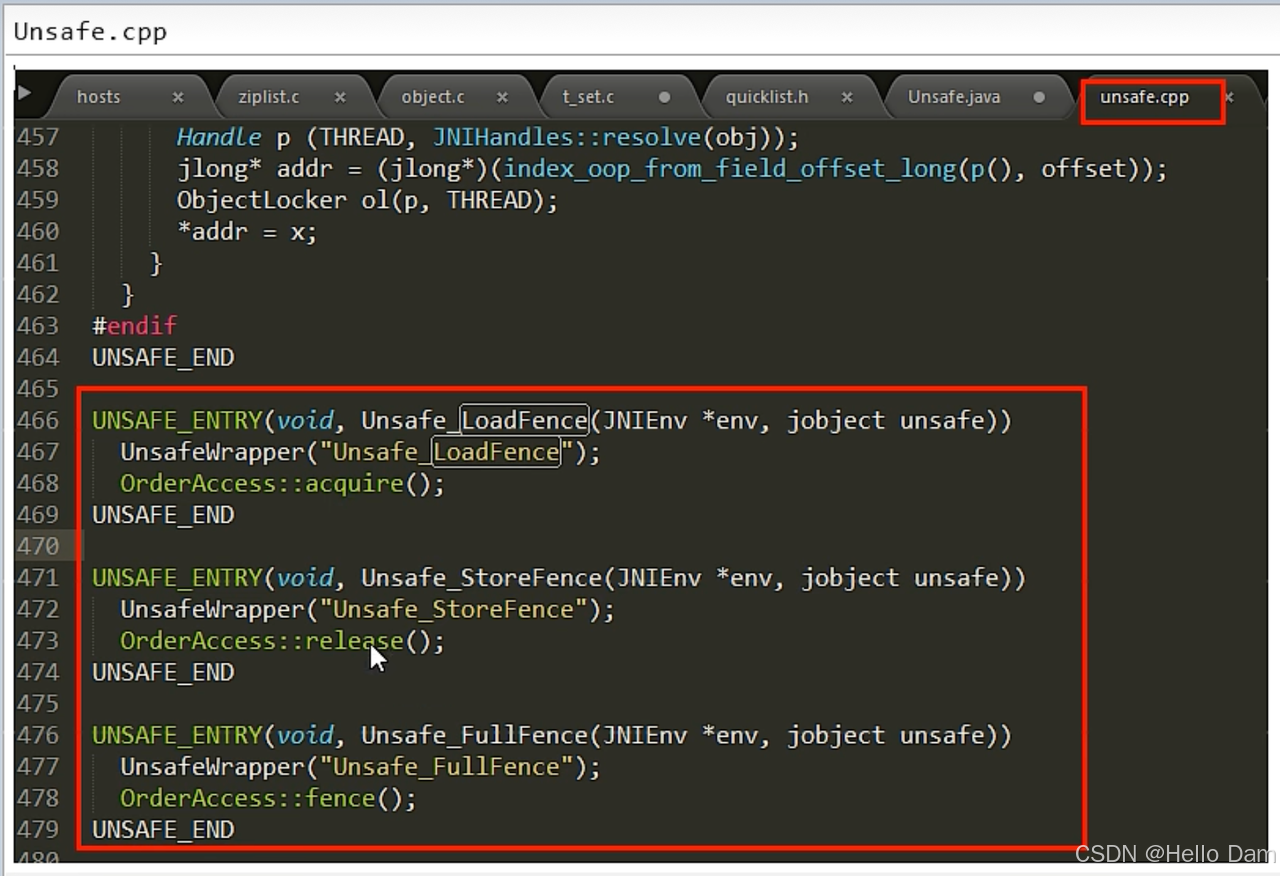Click ObjectLocker ol(p, THREAD) statement

(367, 200)
